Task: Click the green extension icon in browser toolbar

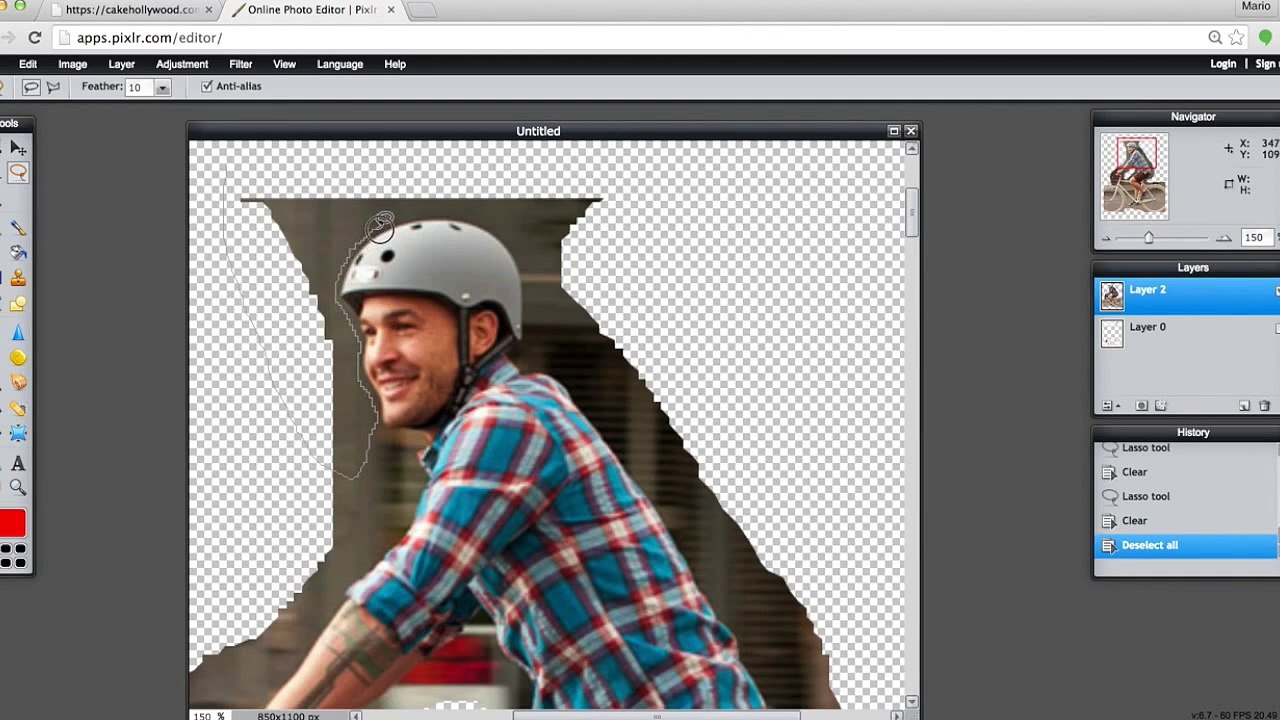Action: pyautogui.click(x=1265, y=37)
